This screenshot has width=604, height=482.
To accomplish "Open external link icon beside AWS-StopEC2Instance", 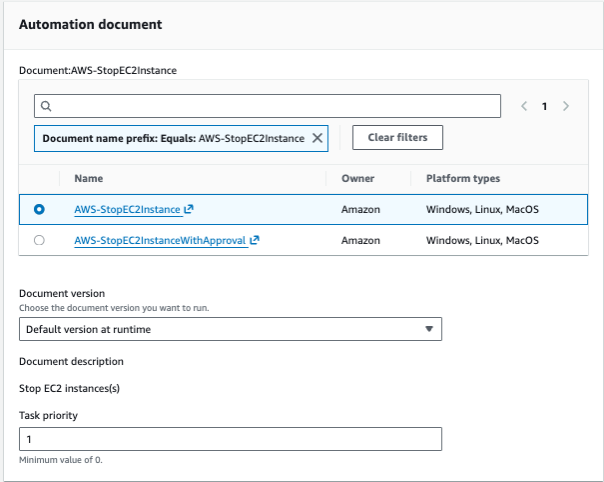I will coord(189,209).
